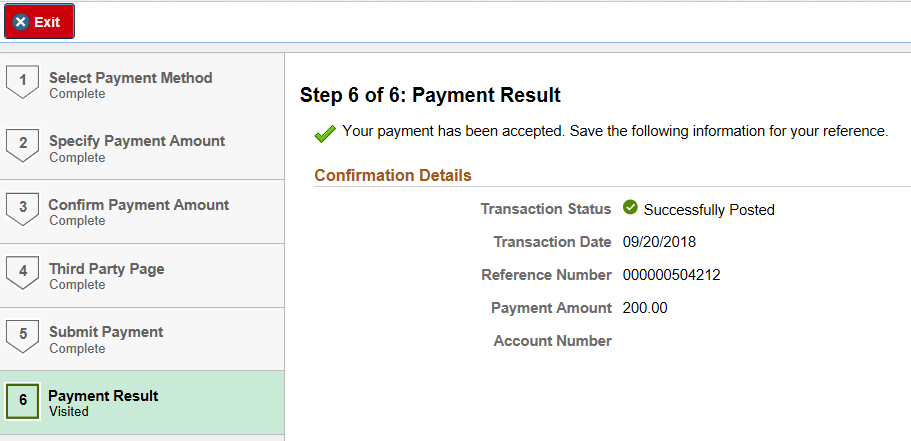Image resolution: width=911 pixels, height=441 pixels.
Task: Click the Confirmation Details section header
Action: [x=393, y=175]
